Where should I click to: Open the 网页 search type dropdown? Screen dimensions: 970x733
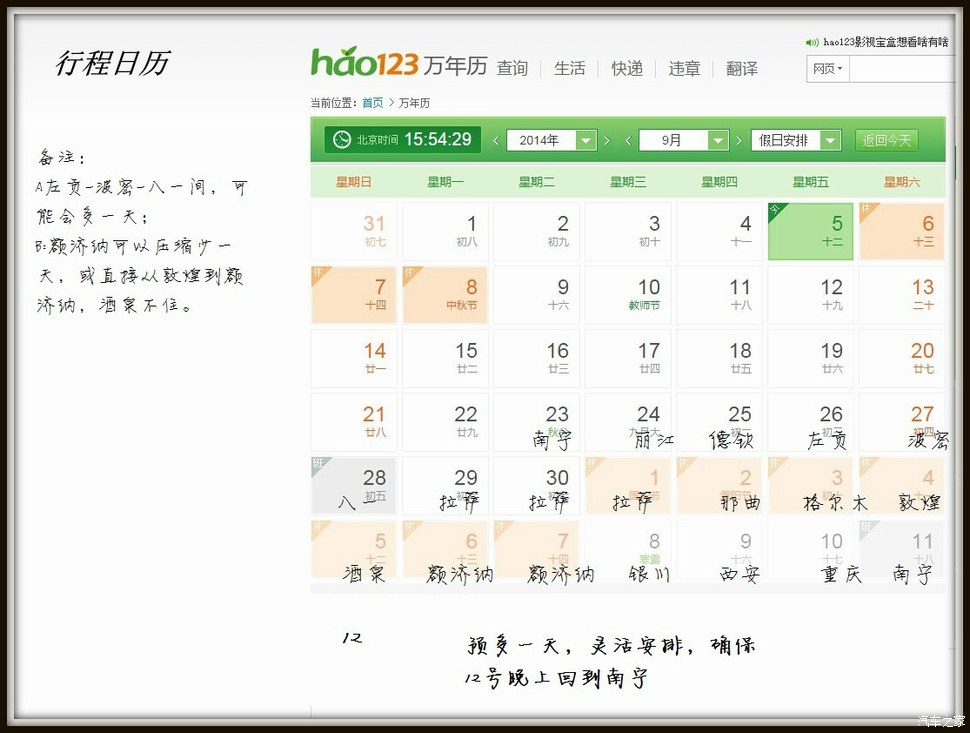pos(827,69)
